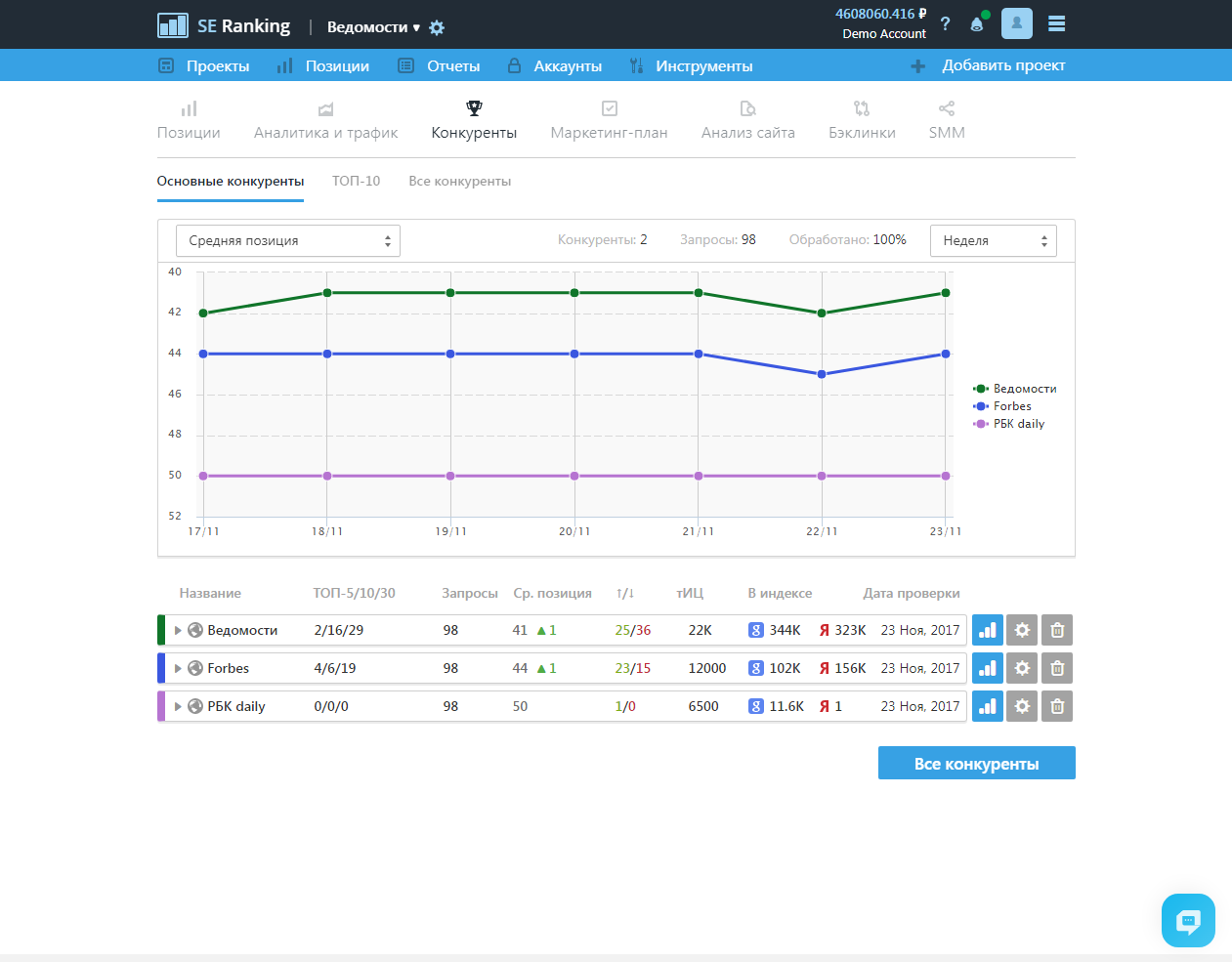Click the notifications bell icon
Screen dimensions: 1232x962
(x=976, y=24)
